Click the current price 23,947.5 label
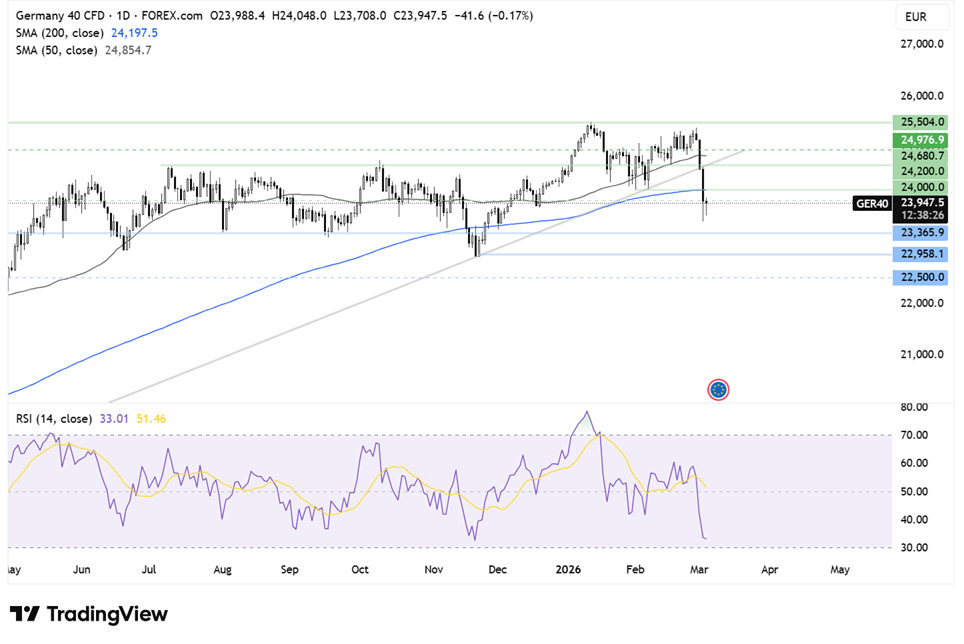The width and height of the screenshot is (964, 644). (x=921, y=203)
